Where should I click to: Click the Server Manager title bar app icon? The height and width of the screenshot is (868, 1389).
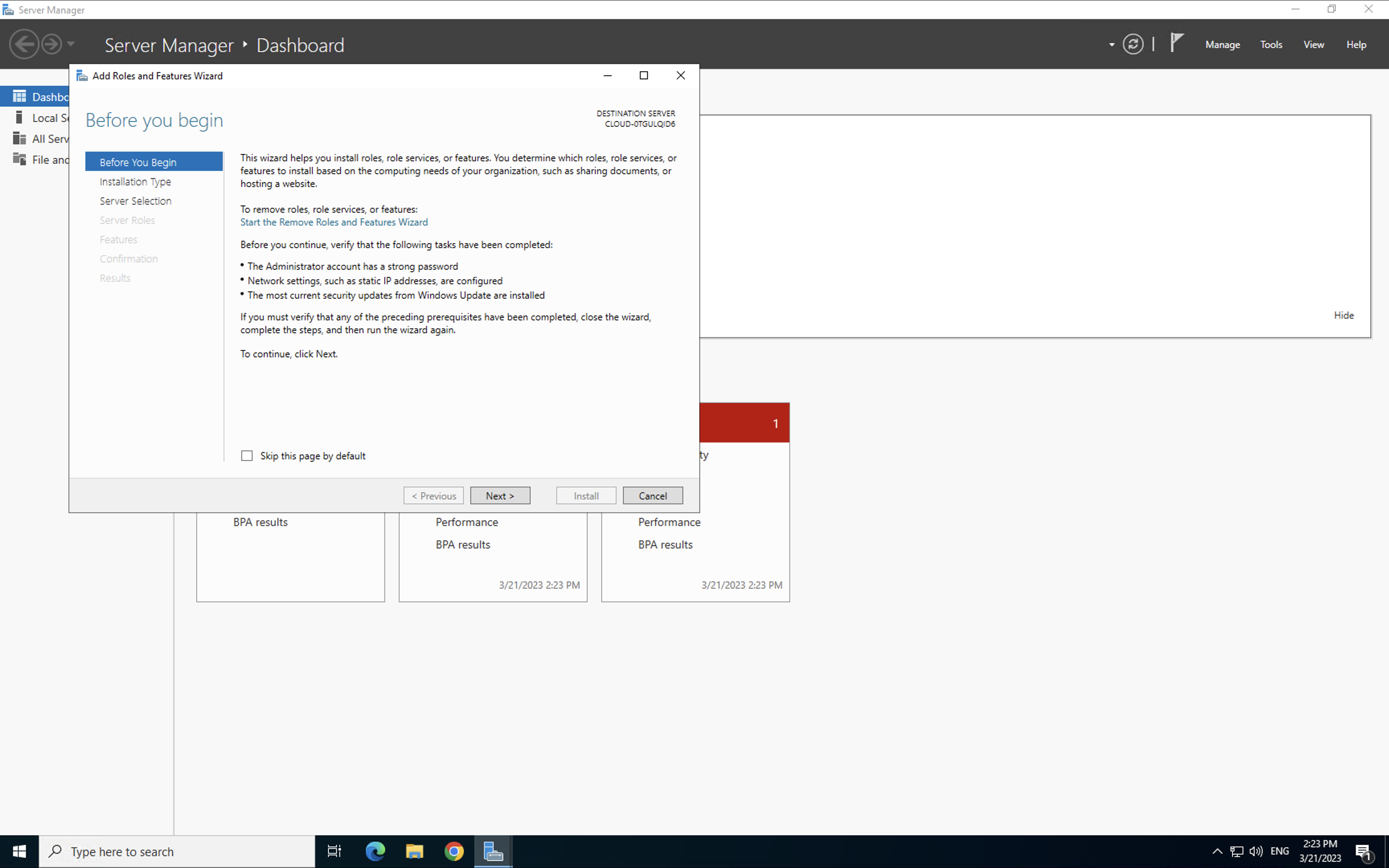[8, 10]
